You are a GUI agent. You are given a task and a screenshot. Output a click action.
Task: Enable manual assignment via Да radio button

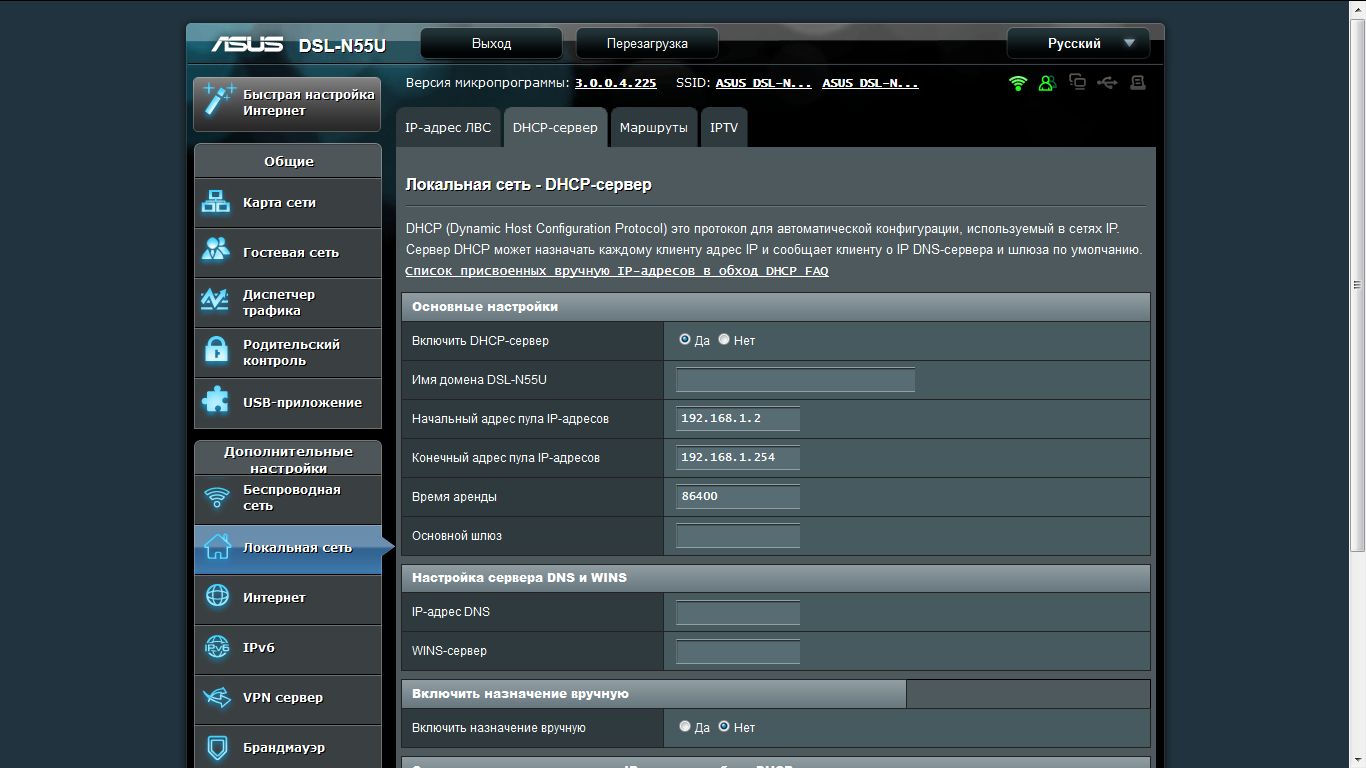click(685, 727)
